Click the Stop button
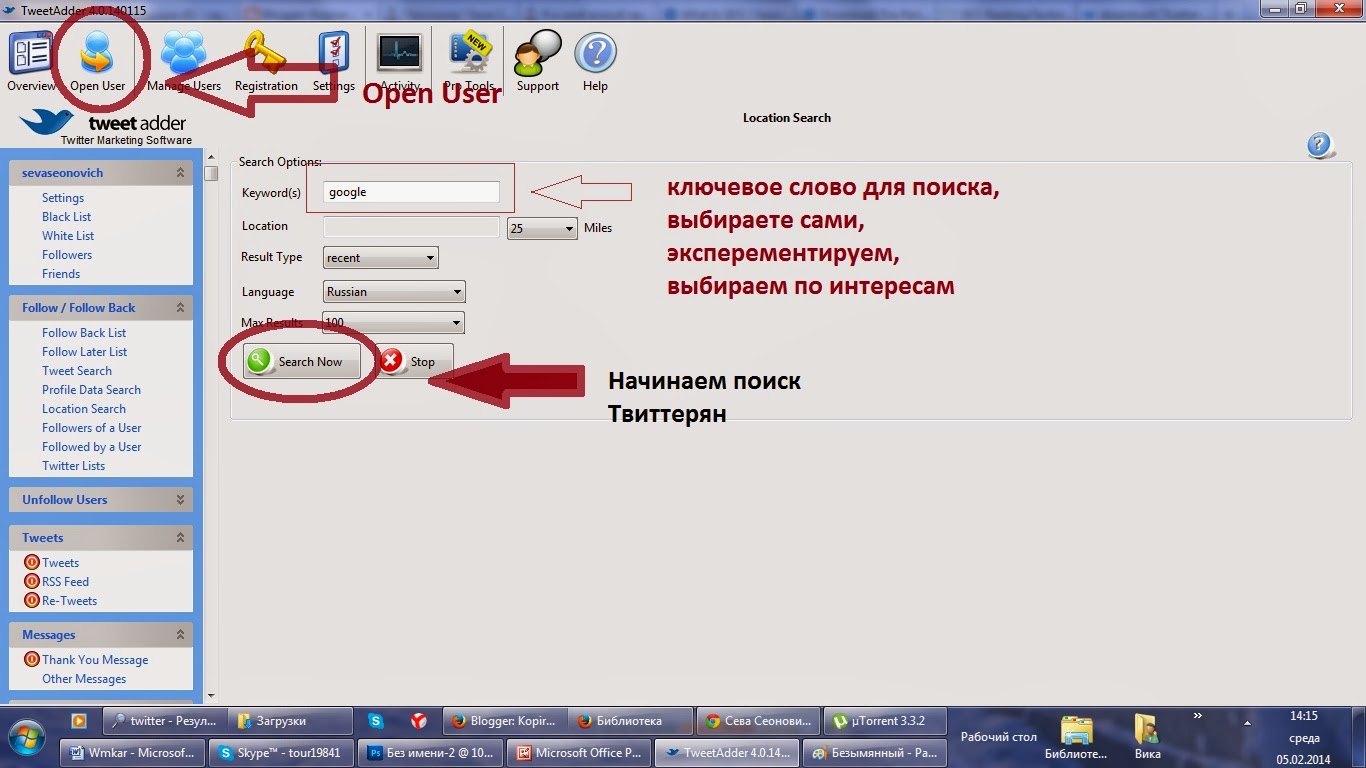The height and width of the screenshot is (768, 1366). [414, 362]
